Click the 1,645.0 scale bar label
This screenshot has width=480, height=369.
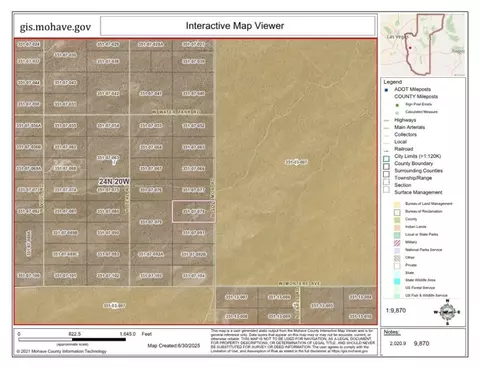[x=128, y=334]
